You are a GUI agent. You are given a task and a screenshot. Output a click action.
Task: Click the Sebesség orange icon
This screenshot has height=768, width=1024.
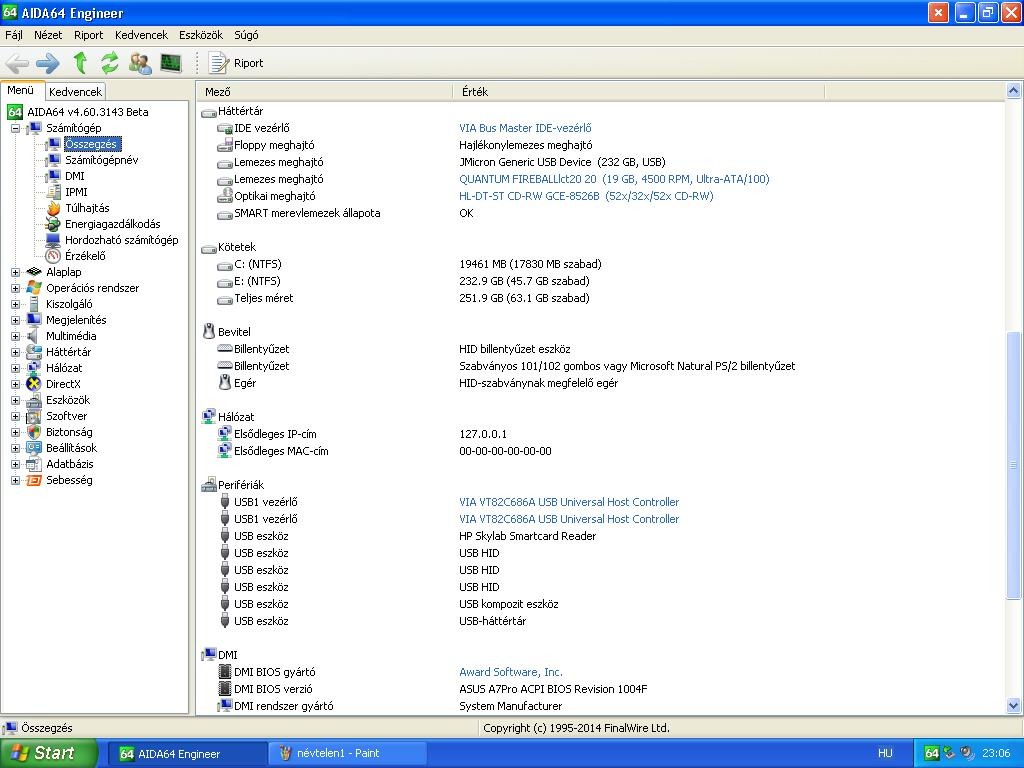(x=34, y=481)
